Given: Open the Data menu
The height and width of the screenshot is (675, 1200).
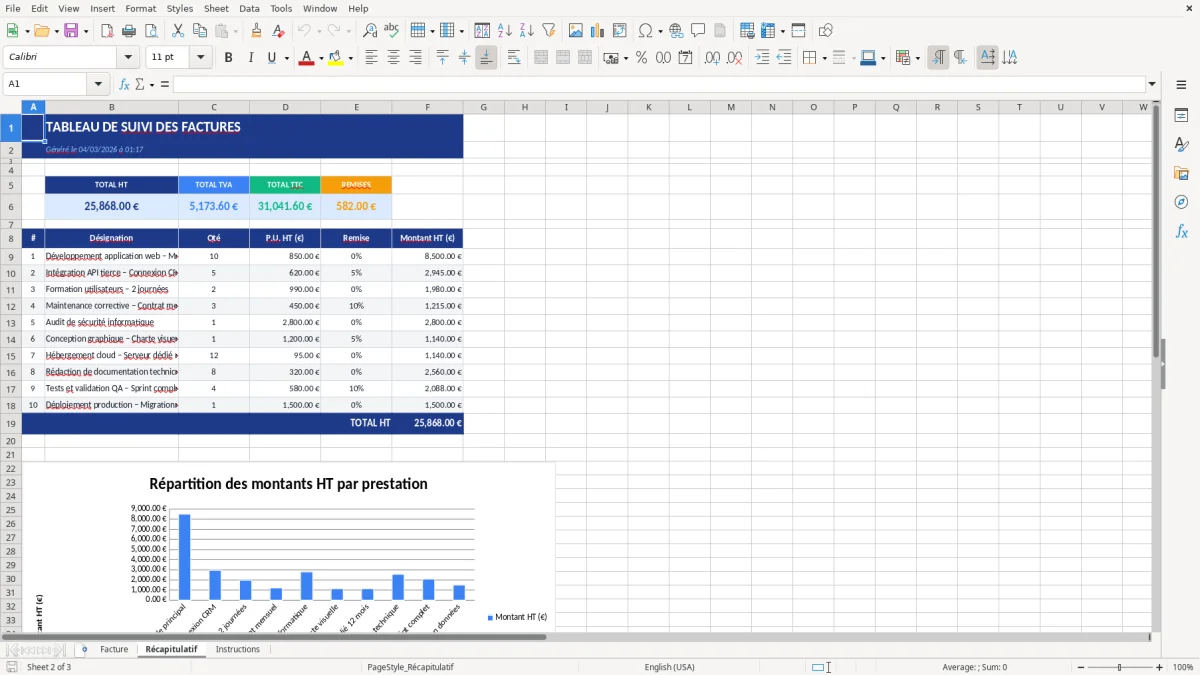Looking at the screenshot, I should pyautogui.click(x=249, y=8).
